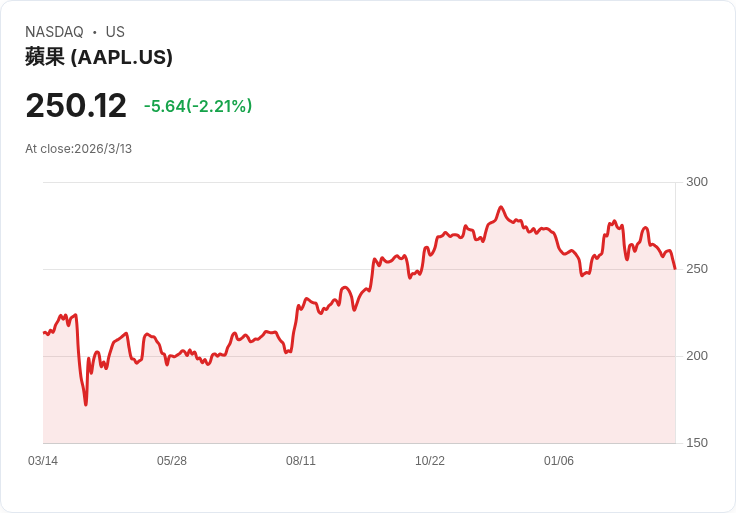
Task: Select the 08/11 date on x-axis
Action: point(301,461)
